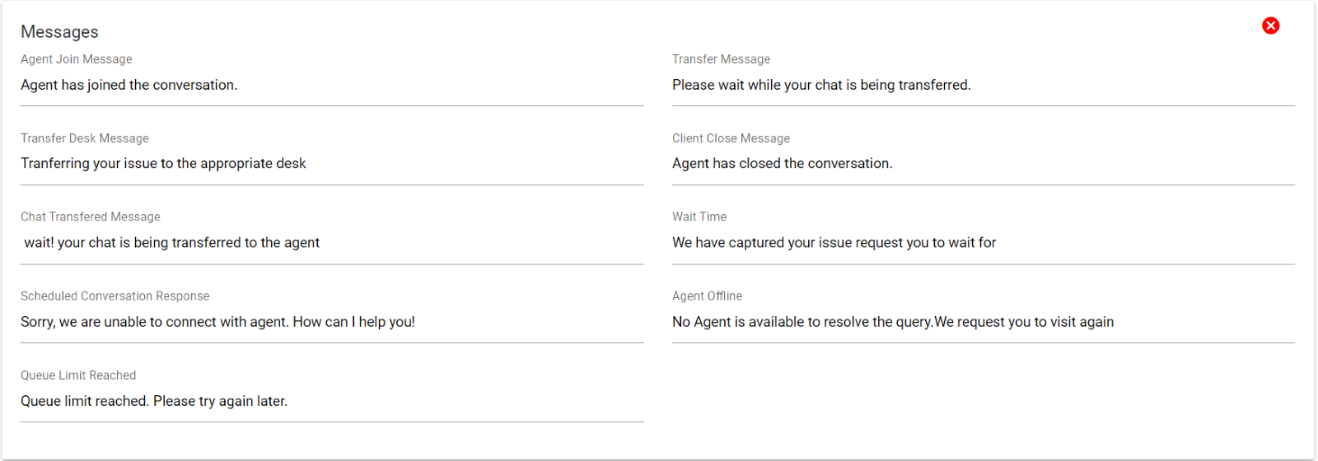Image resolution: width=1318 pixels, height=461 pixels.
Task: Select the Agent Offline message input
Action: (982, 322)
